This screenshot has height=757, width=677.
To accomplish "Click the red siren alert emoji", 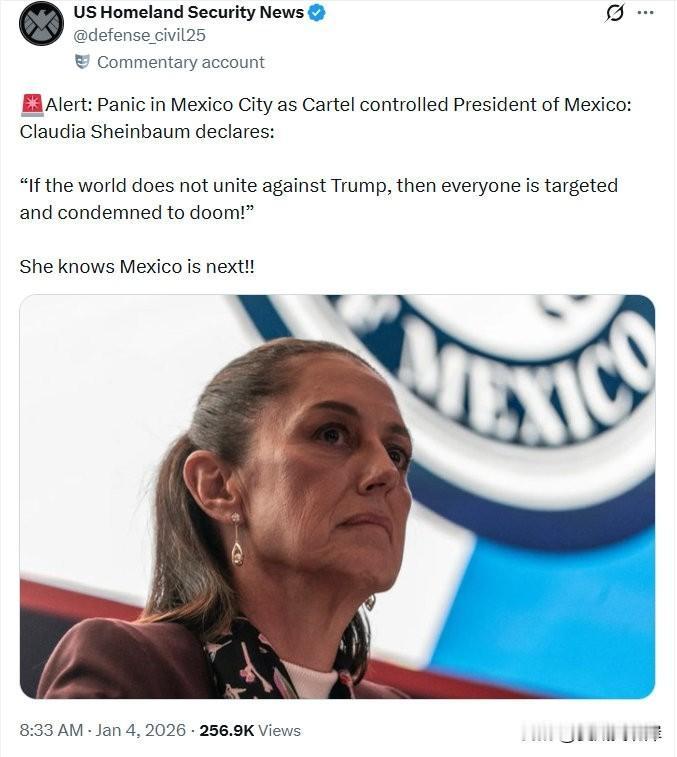I will pyautogui.click(x=32, y=105).
